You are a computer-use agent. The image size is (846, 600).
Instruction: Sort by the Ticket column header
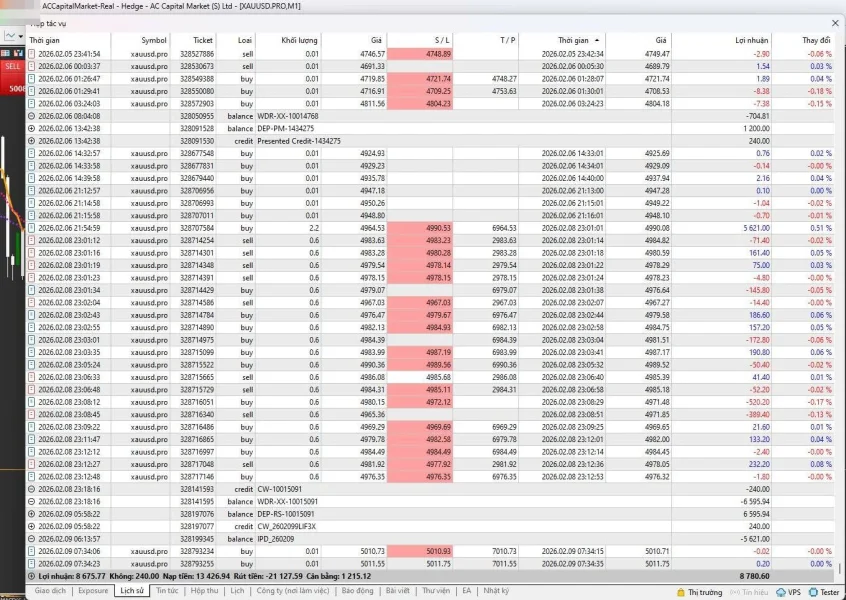point(193,40)
